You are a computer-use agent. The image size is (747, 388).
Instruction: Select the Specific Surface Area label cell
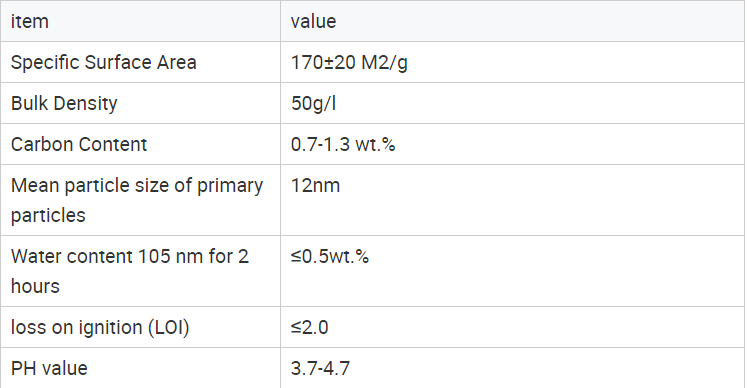point(141,62)
